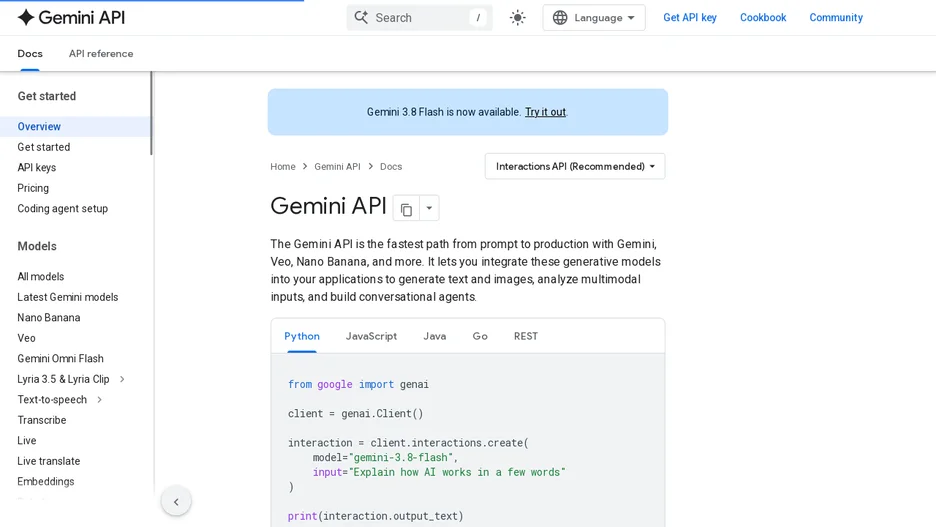Image resolution: width=936 pixels, height=527 pixels.
Task: Open the Cookbook link
Action: (763, 17)
